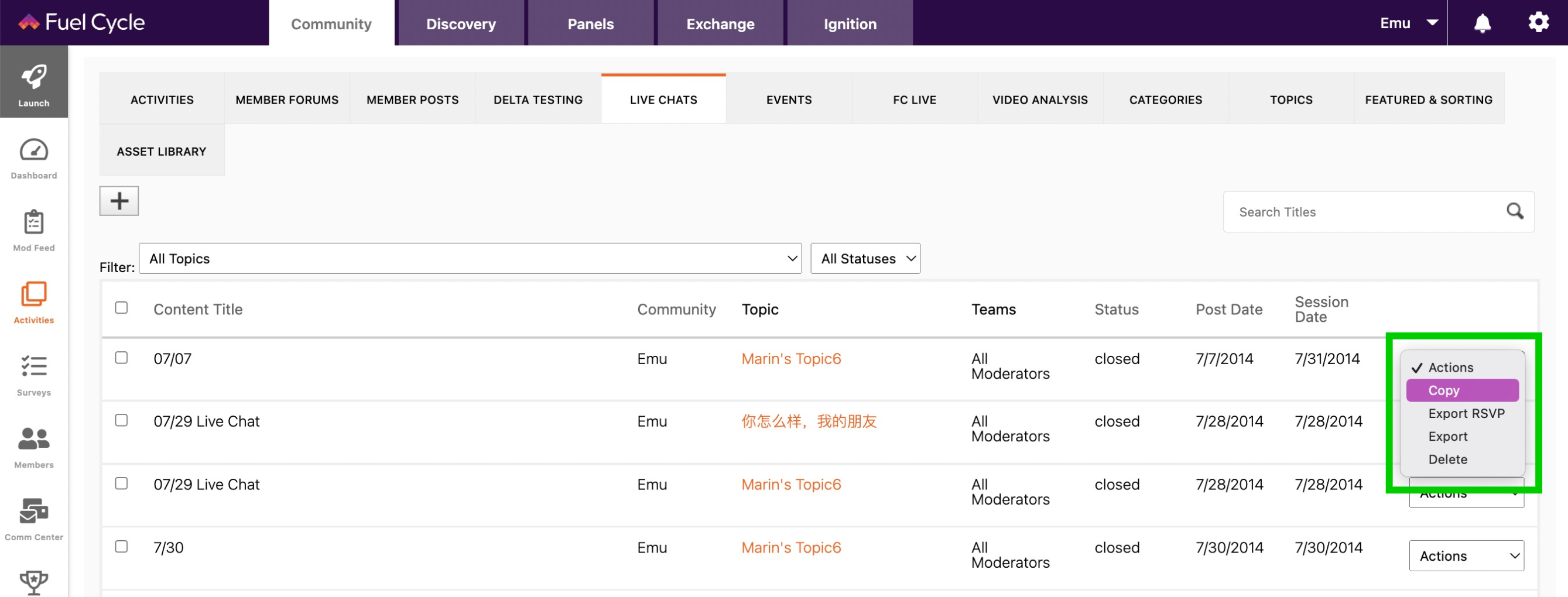Click the notifications bell icon
Viewport: 1568px width, 597px height.
click(x=1482, y=23)
